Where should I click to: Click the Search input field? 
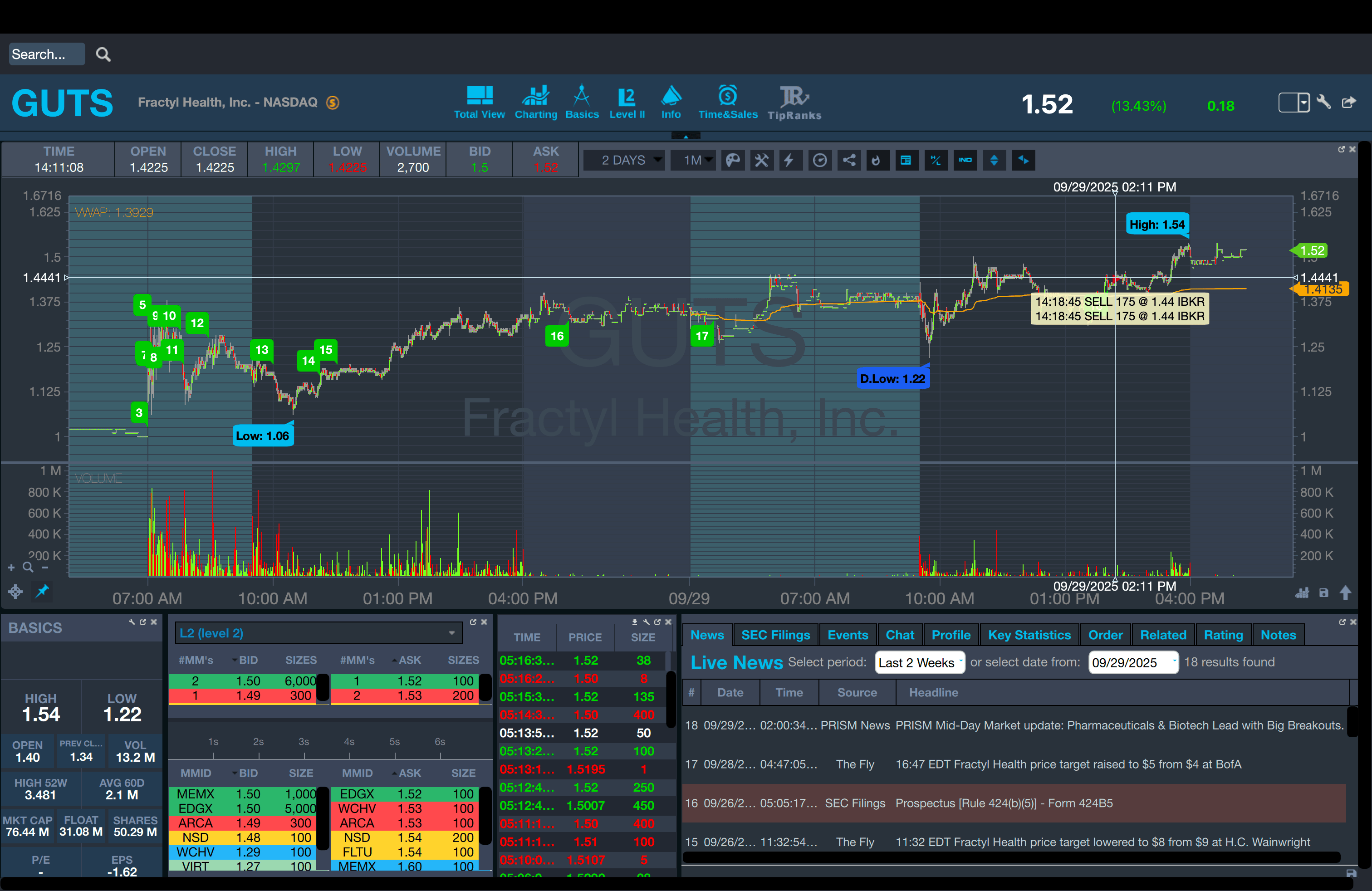pyautogui.click(x=46, y=54)
